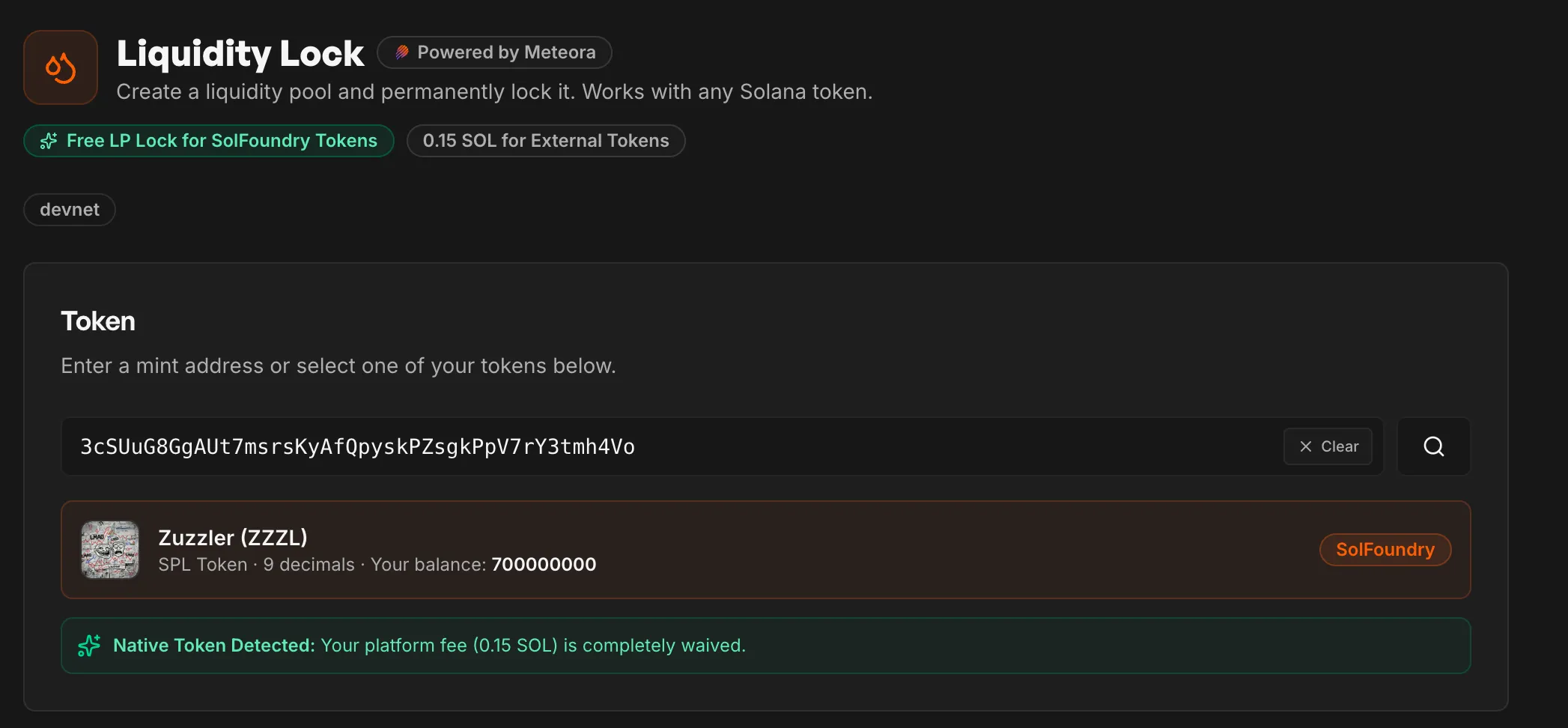Image resolution: width=1568 pixels, height=728 pixels.
Task: Click the 700000000 balance value
Action: pyautogui.click(x=544, y=565)
